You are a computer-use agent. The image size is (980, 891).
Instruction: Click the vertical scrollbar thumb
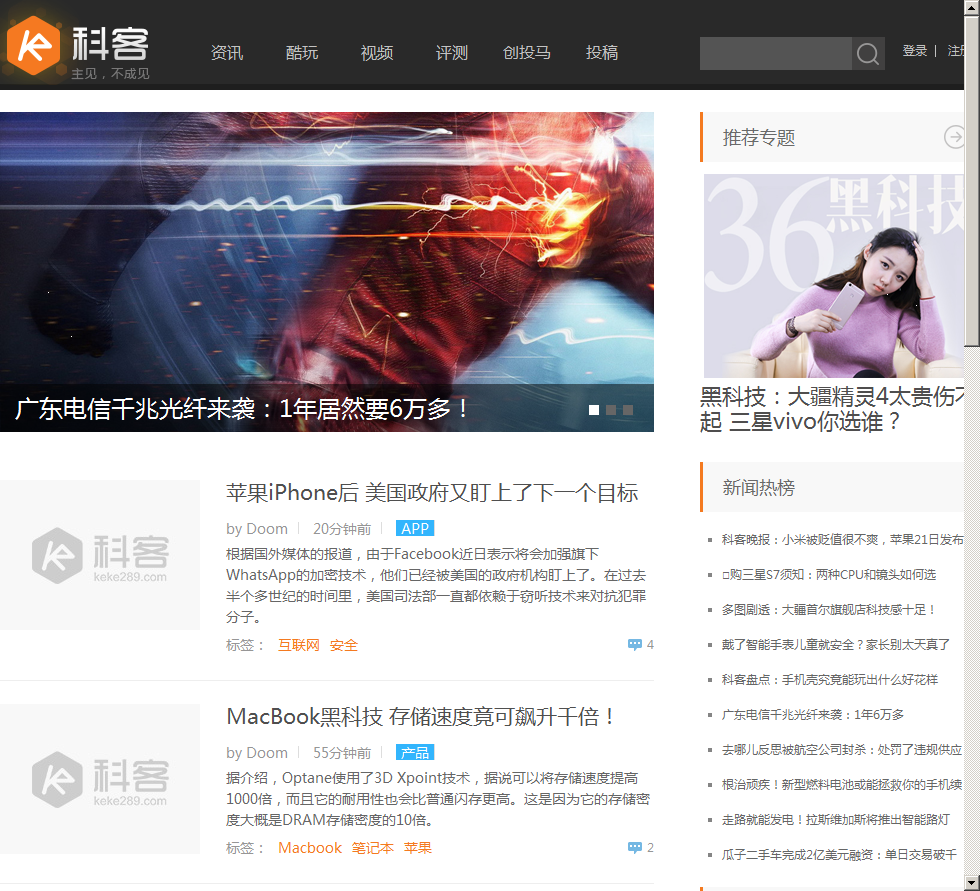coord(972,181)
